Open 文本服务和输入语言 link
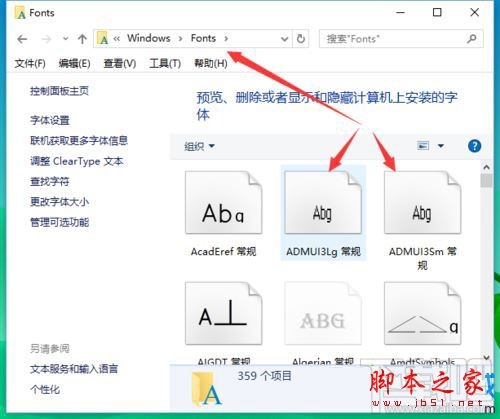 tap(74, 369)
